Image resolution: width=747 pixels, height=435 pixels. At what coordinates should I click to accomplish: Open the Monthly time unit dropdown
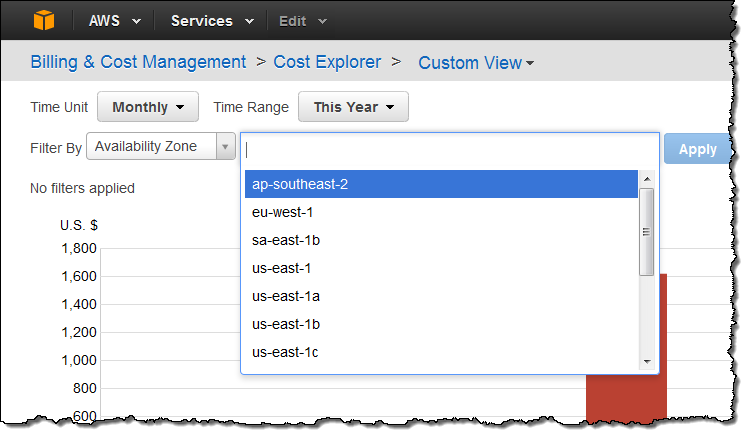point(149,107)
